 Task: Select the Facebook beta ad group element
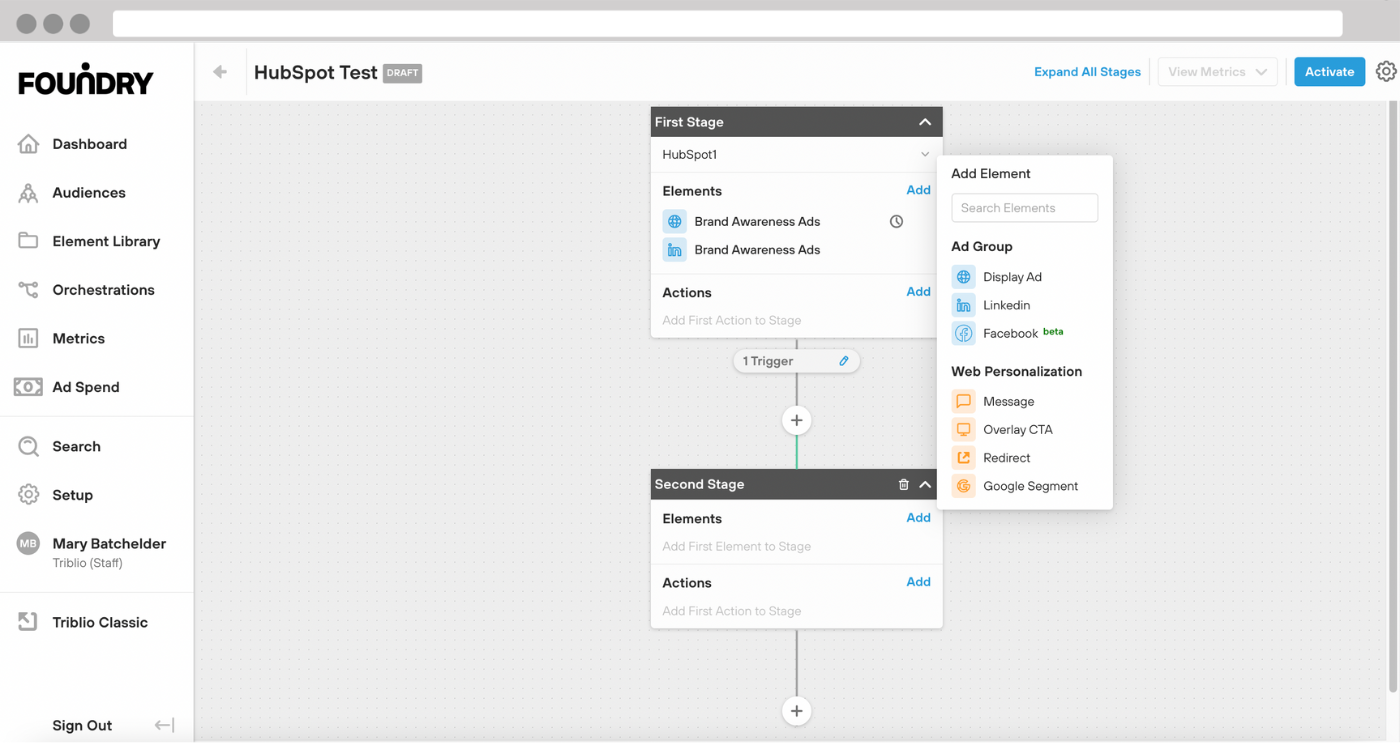tap(1010, 334)
